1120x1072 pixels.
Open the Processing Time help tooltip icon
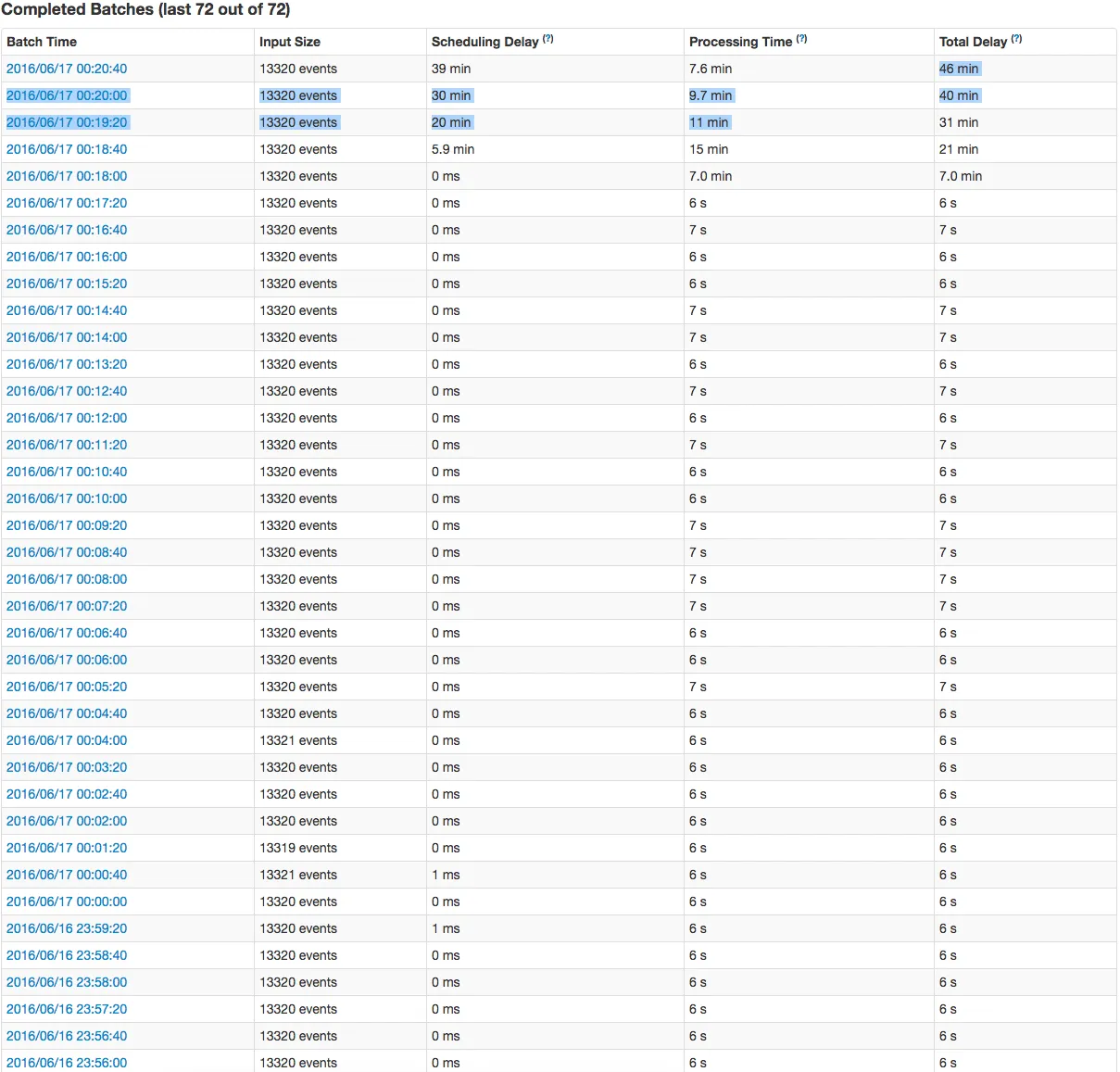click(802, 39)
